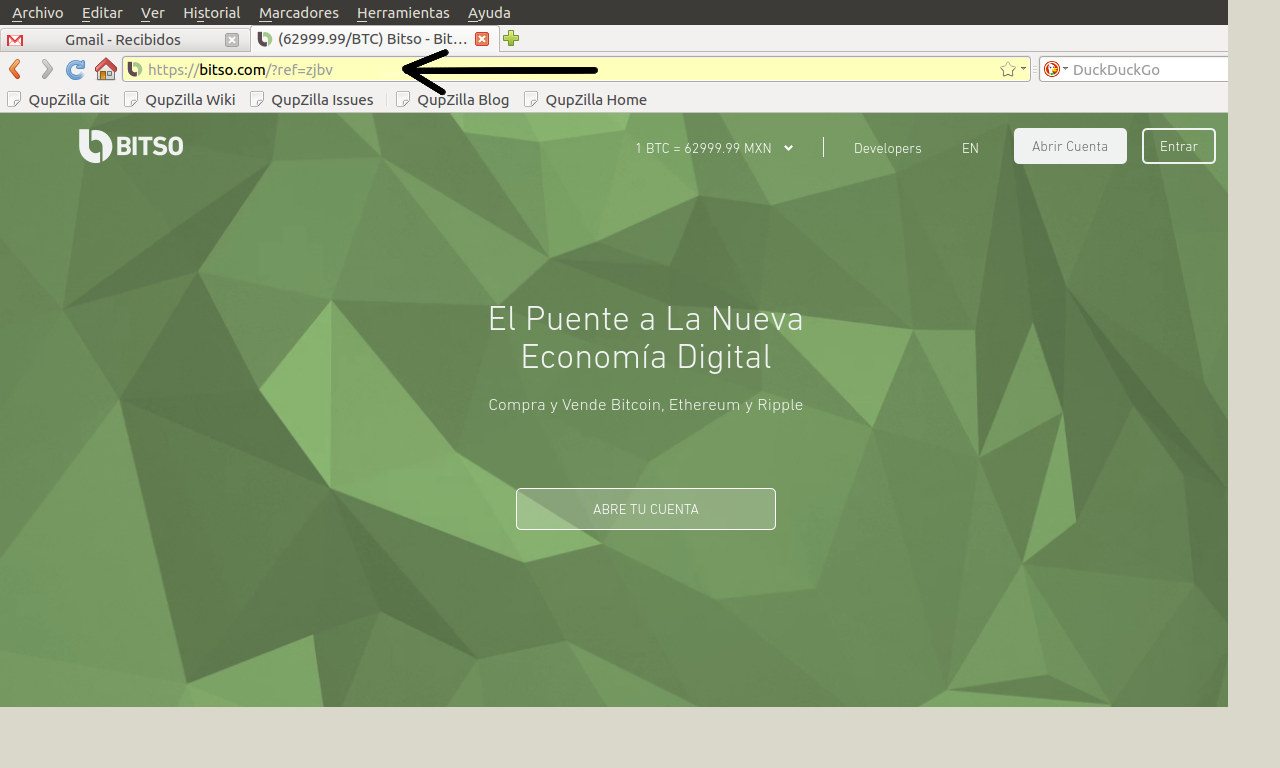Reload the current page

click(x=75, y=69)
